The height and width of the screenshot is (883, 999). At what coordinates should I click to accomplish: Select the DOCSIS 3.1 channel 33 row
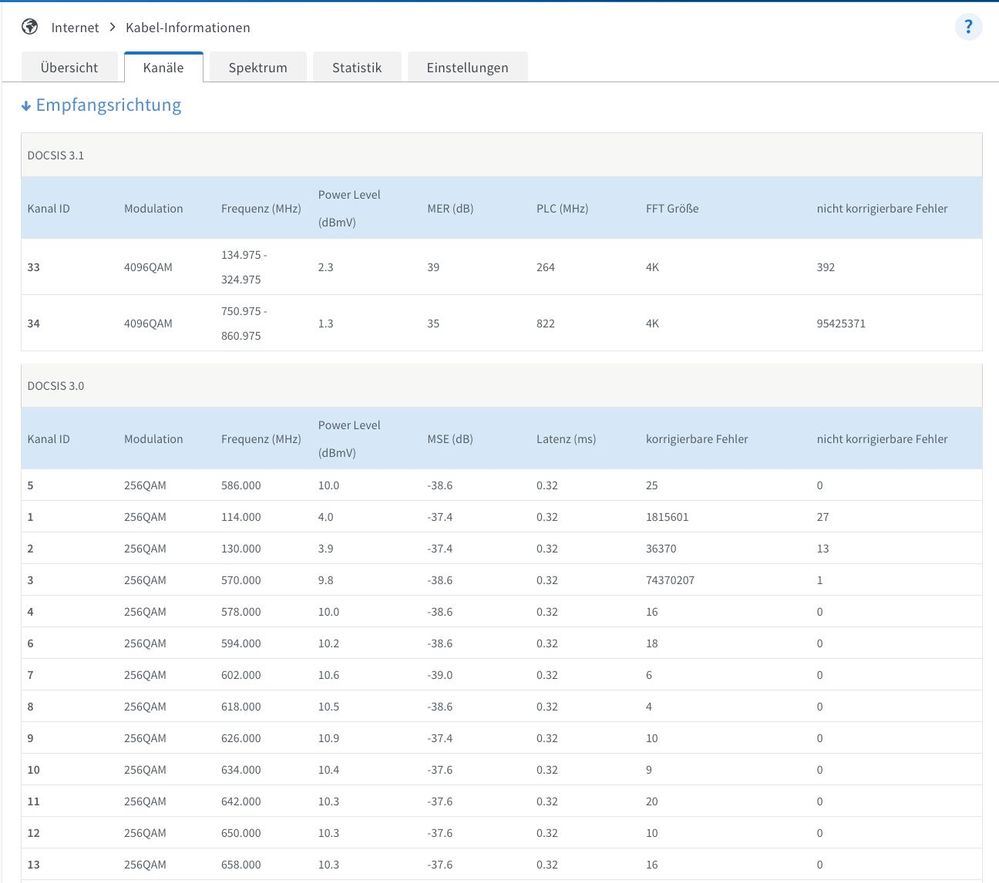coord(500,267)
